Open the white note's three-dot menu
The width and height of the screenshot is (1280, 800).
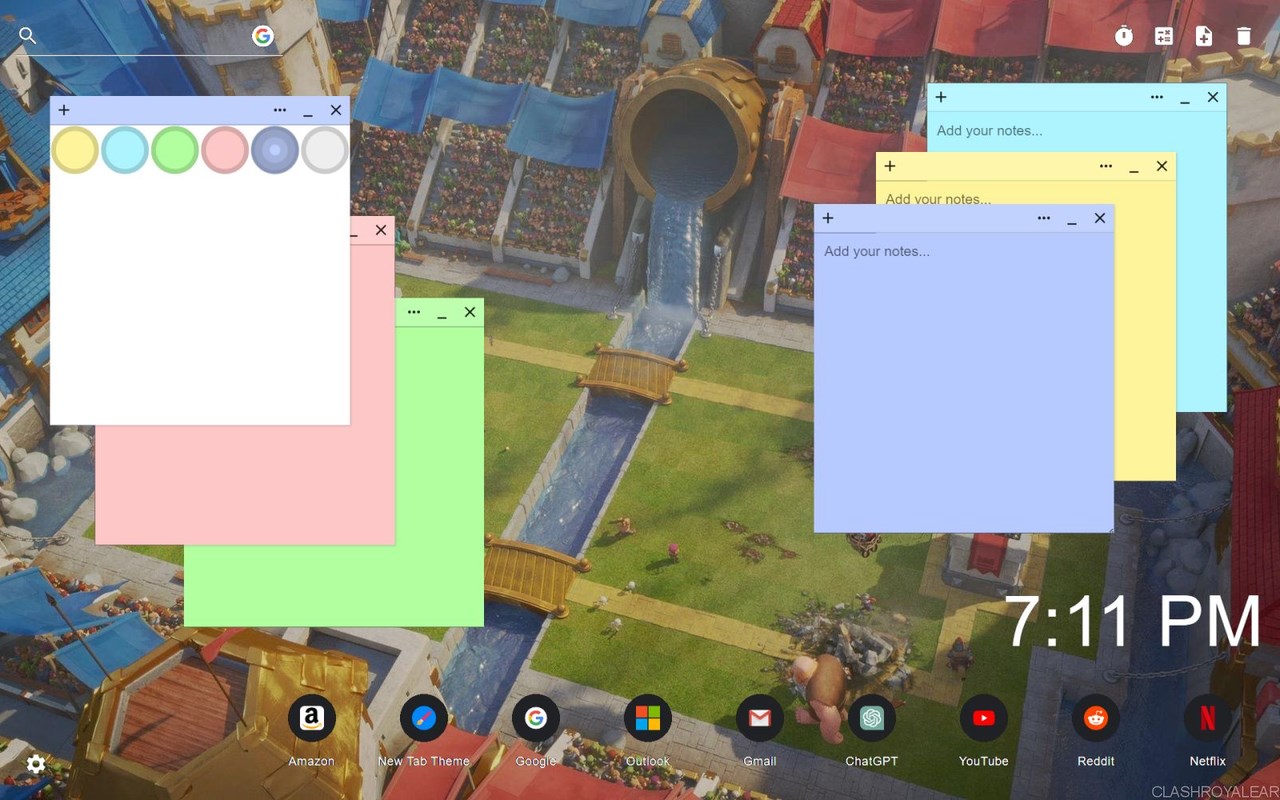point(280,110)
